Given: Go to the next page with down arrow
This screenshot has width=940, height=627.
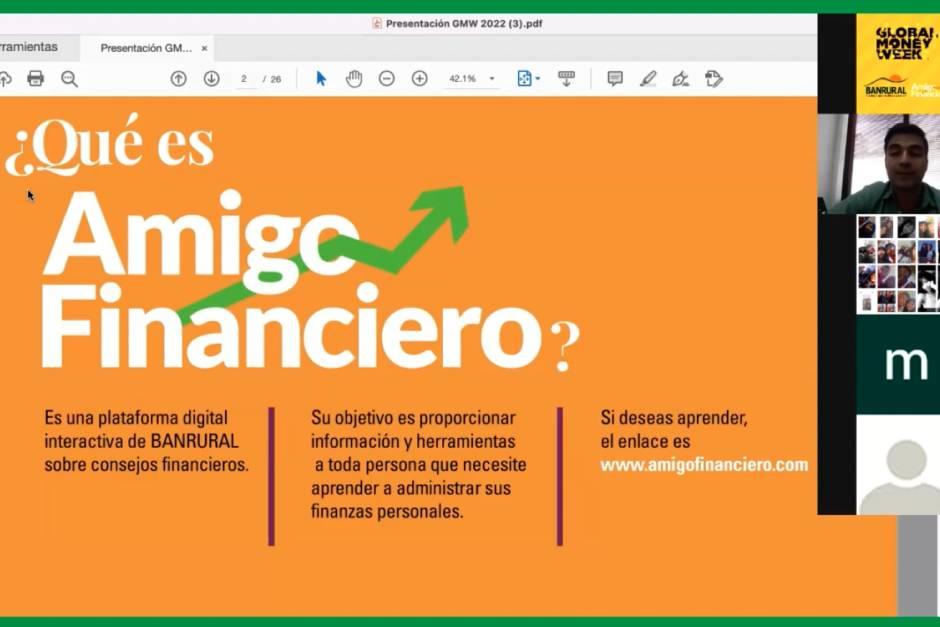Looking at the screenshot, I should coord(211,78).
